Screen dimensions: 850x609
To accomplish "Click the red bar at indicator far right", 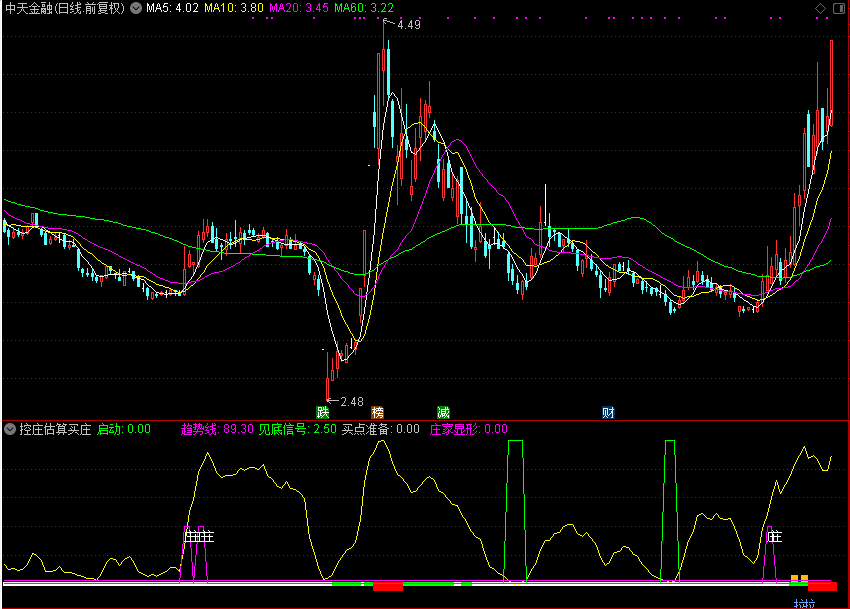I will pyautogui.click(x=822, y=587).
